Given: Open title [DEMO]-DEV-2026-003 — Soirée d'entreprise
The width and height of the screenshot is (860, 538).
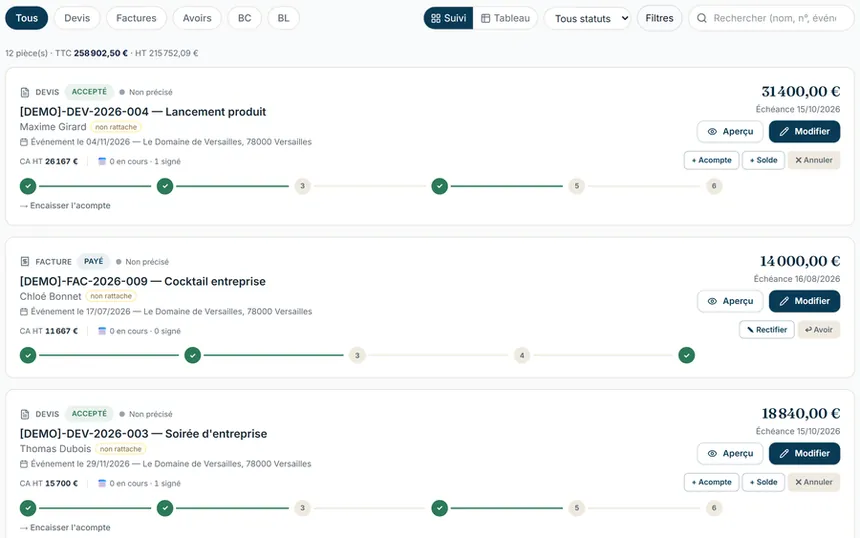Looking at the screenshot, I should (143, 434).
